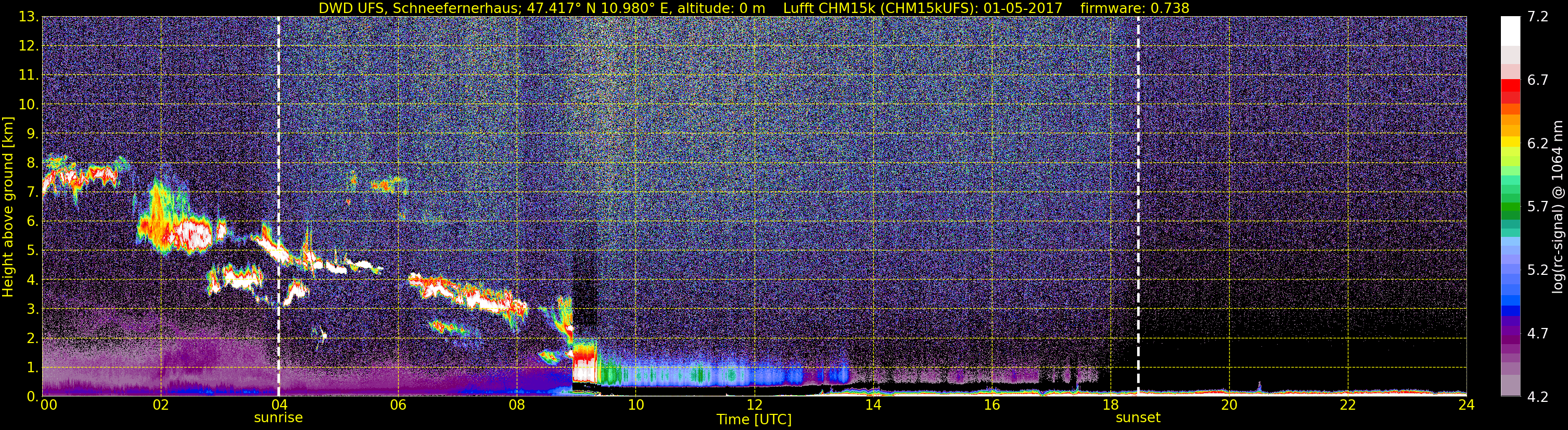1568x430 pixels.
Task: Click the 'Height above ground [km]' axis title
Action: (x=8, y=206)
